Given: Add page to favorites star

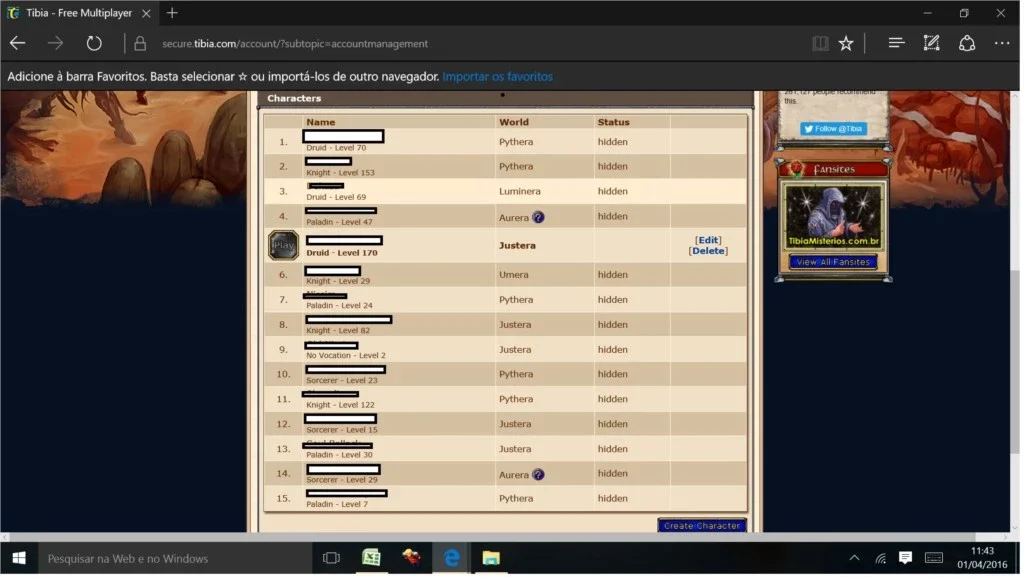Looking at the screenshot, I should coord(846,44).
